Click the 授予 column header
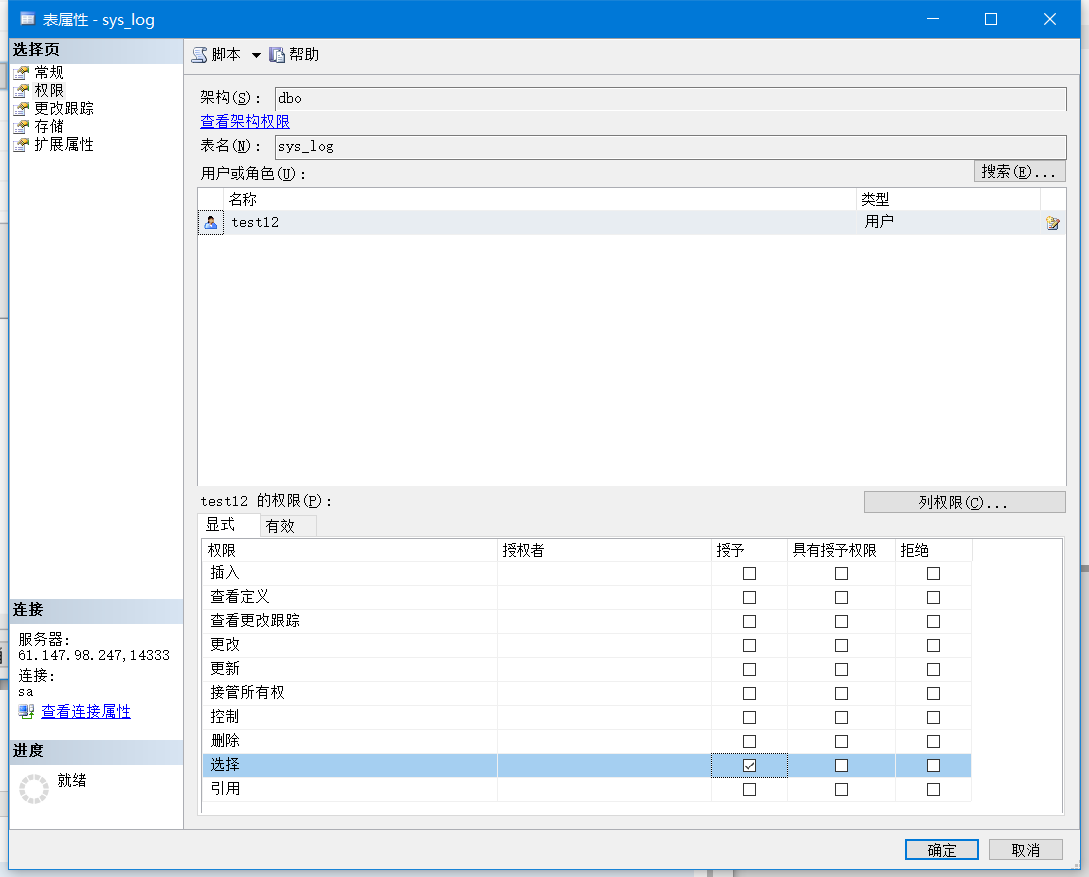This screenshot has height=877, width=1089. (749, 551)
